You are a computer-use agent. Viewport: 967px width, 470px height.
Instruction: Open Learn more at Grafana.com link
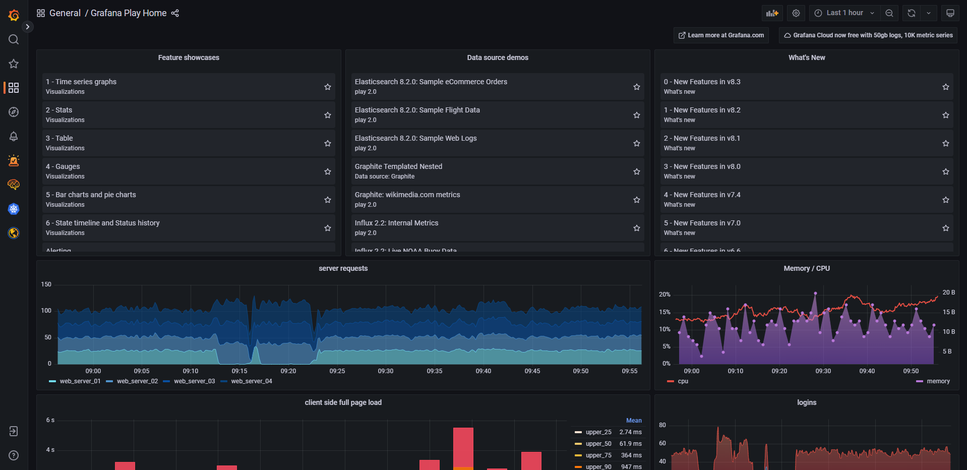721,35
